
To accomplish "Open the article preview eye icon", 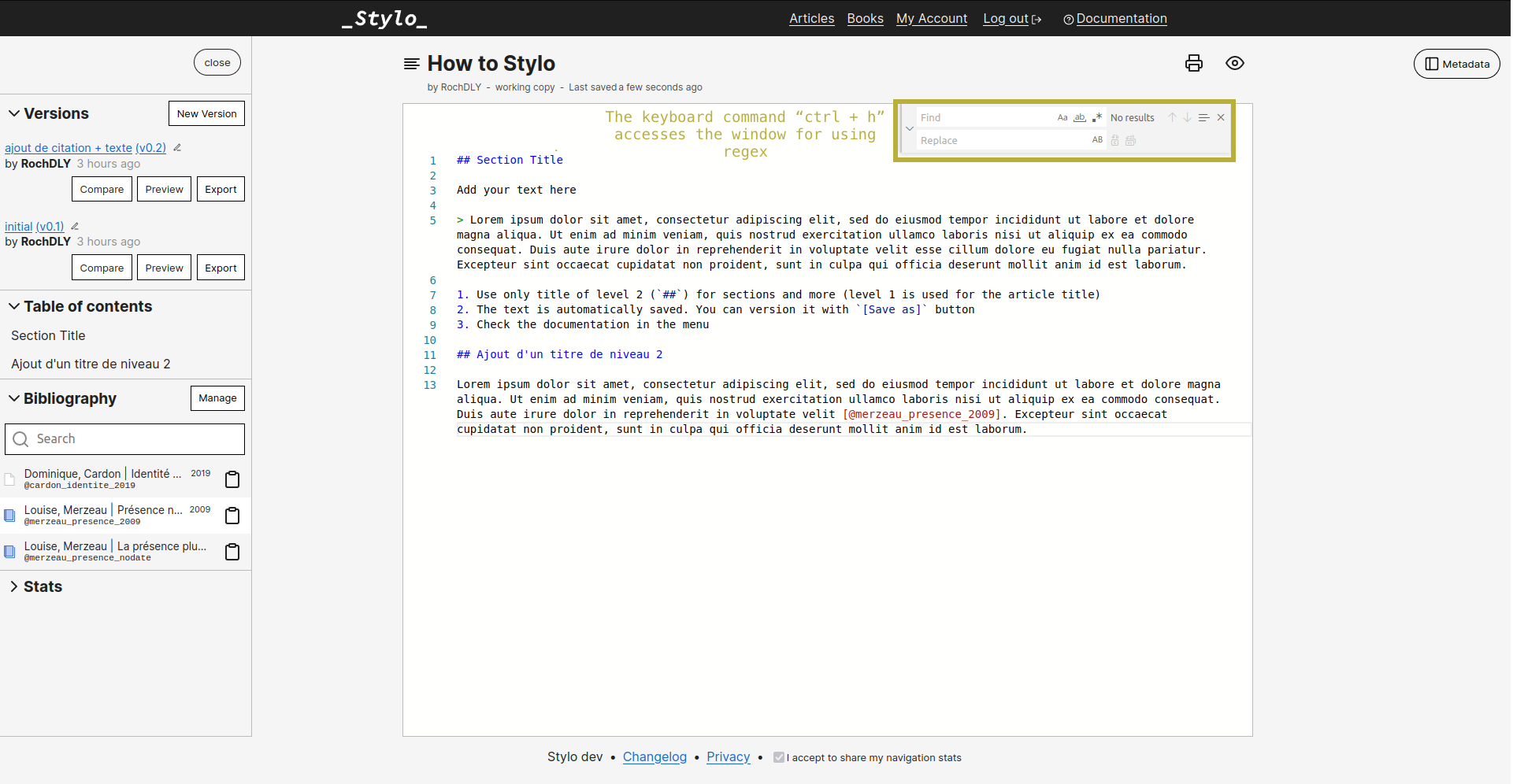I will coord(1235,63).
